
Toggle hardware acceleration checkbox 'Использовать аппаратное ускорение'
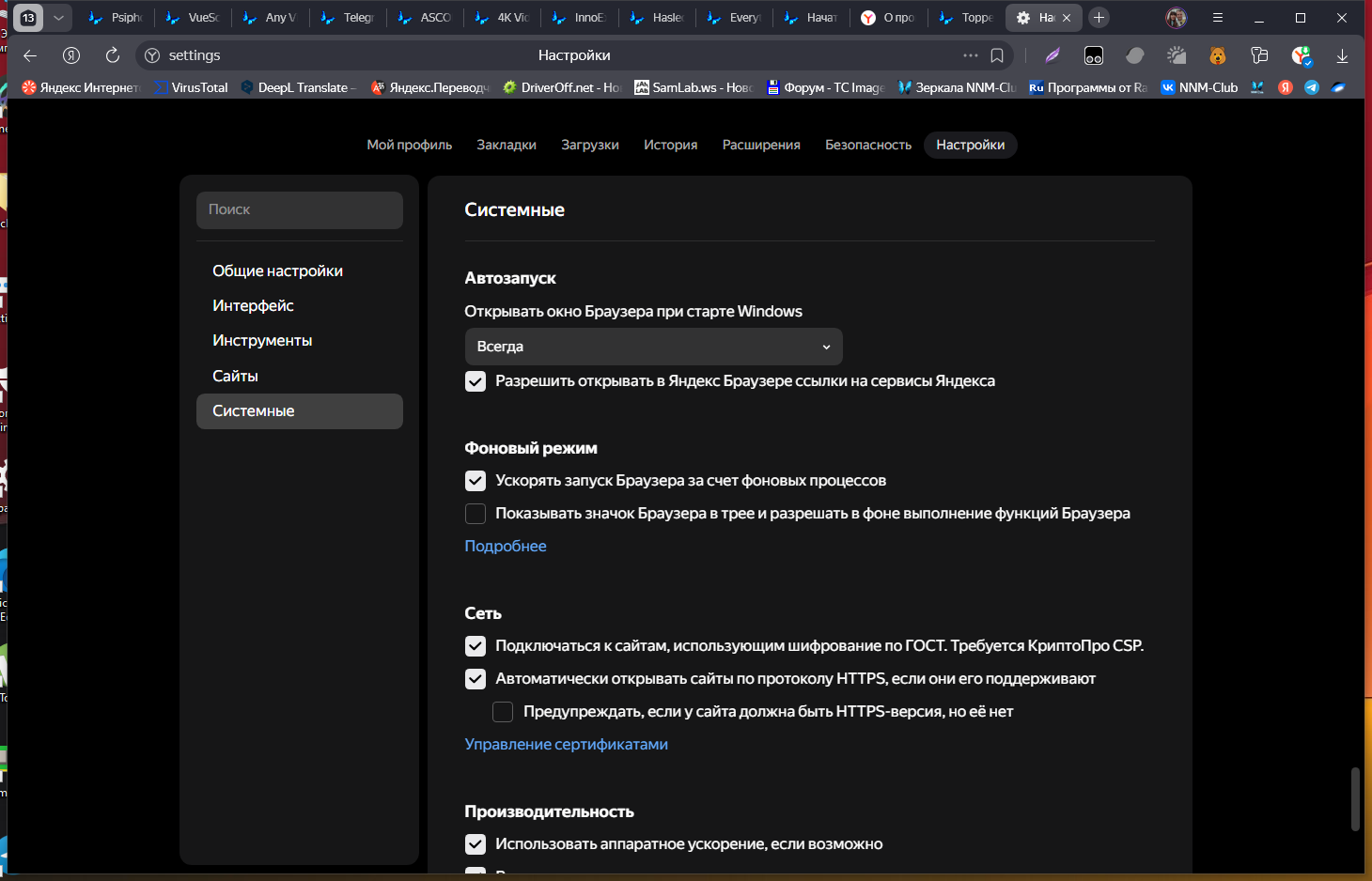pyautogui.click(x=476, y=844)
